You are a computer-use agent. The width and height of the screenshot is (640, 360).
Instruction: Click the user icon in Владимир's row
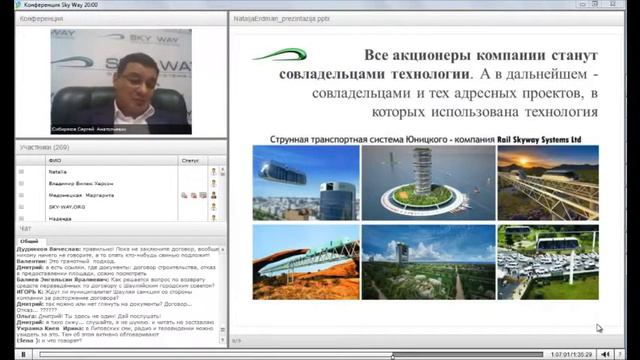pyautogui.click(x=213, y=184)
